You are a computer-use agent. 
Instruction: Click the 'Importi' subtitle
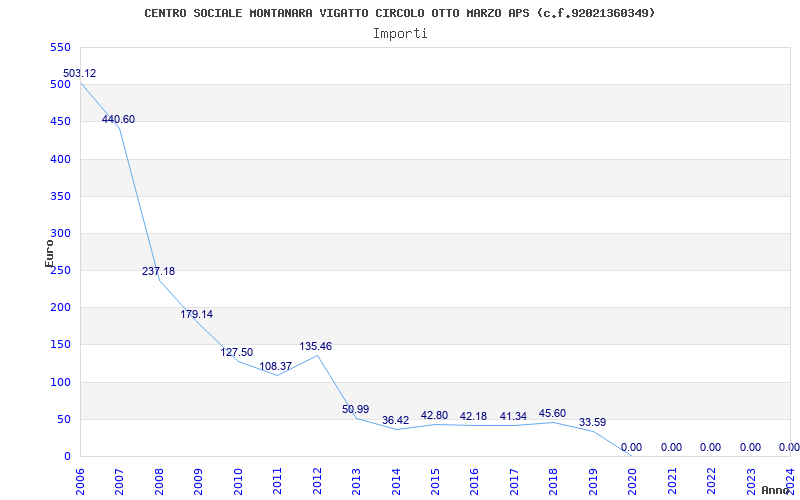(400, 34)
